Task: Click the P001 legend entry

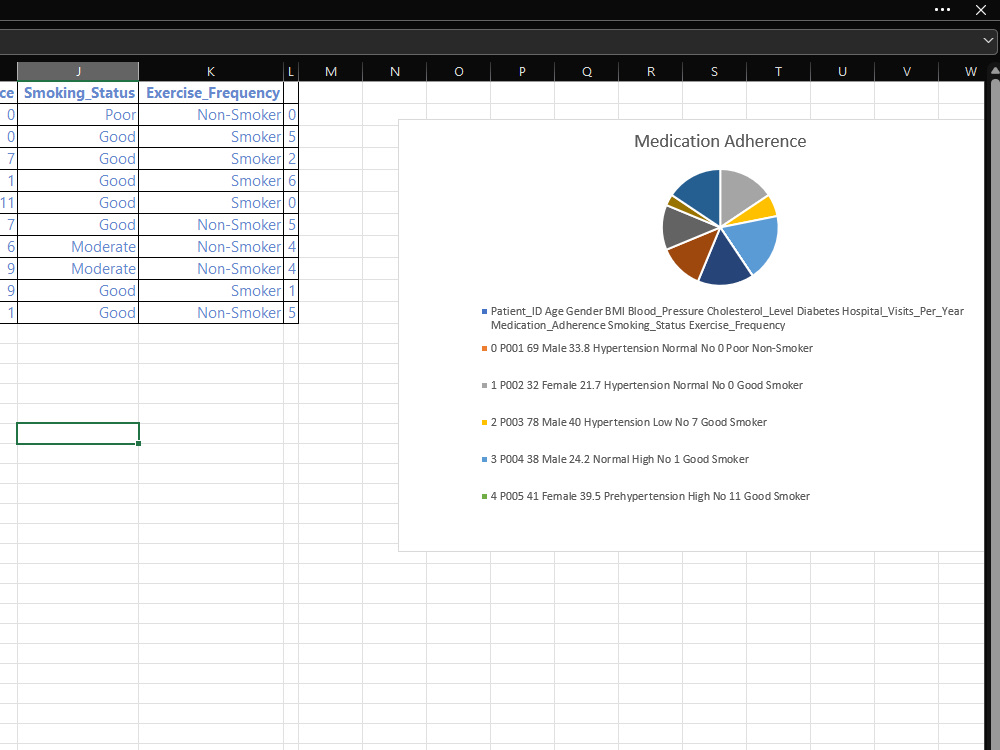Action: tap(647, 348)
